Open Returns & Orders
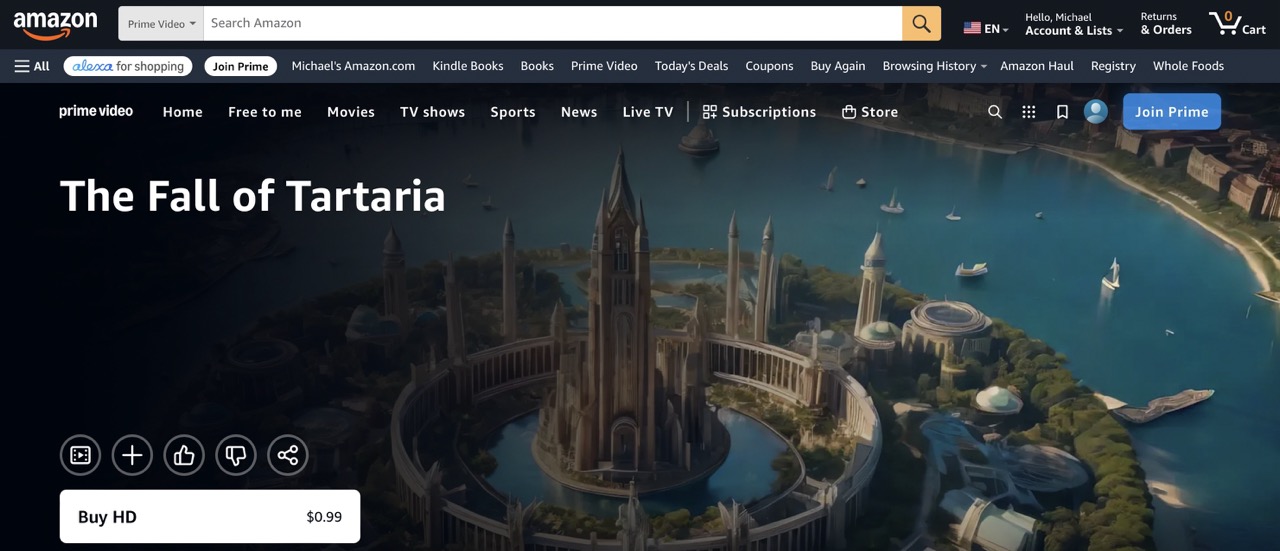This screenshot has width=1280, height=551. 1166,24
